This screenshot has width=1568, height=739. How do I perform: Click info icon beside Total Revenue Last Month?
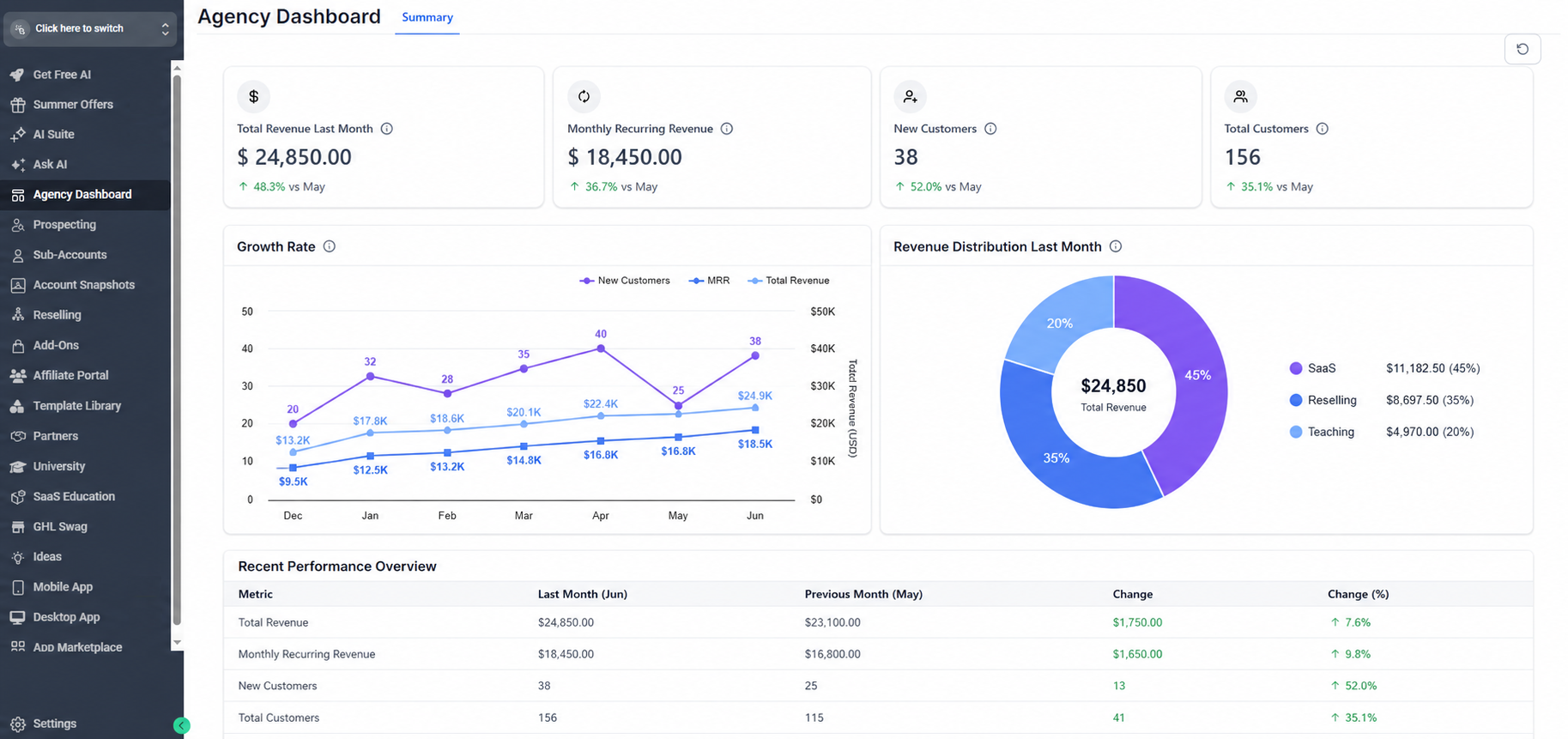pyautogui.click(x=387, y=129)
